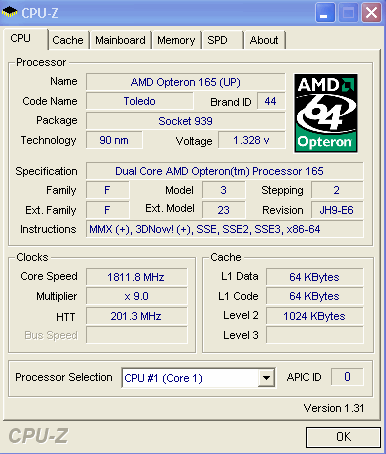Click the Family value field
Viewport: 386px width, 454px height.
pos(108,190)
